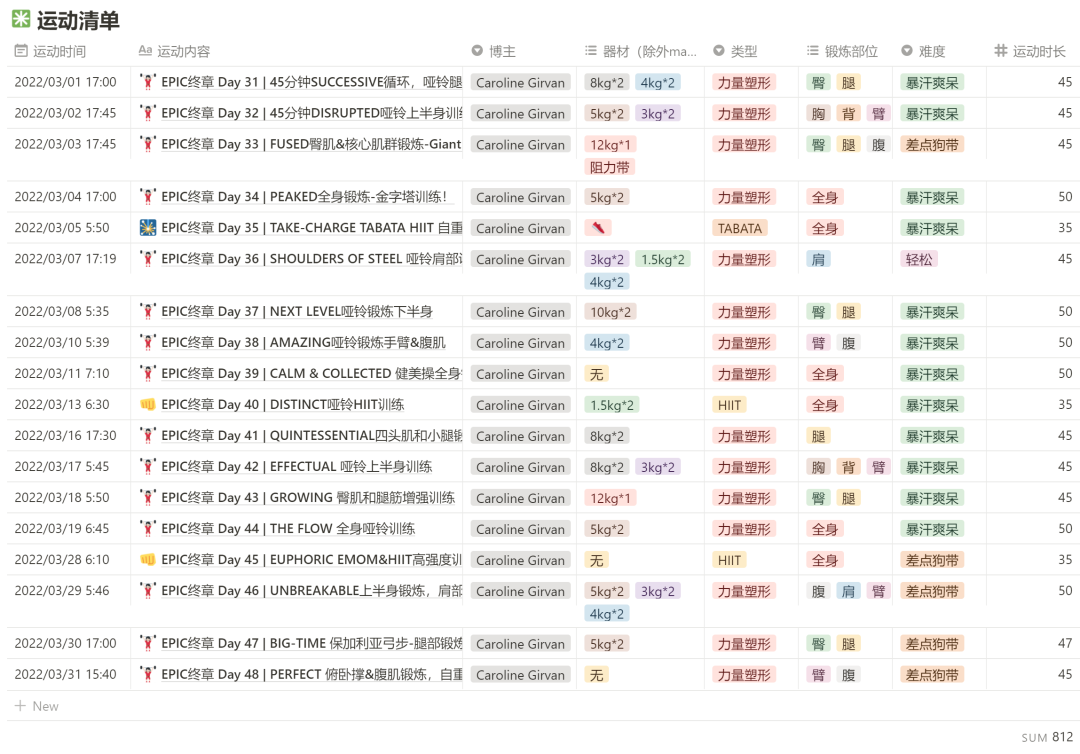
Task: Click the list icon beside the 锻炼部位 header
Action: tap(813, 51)
